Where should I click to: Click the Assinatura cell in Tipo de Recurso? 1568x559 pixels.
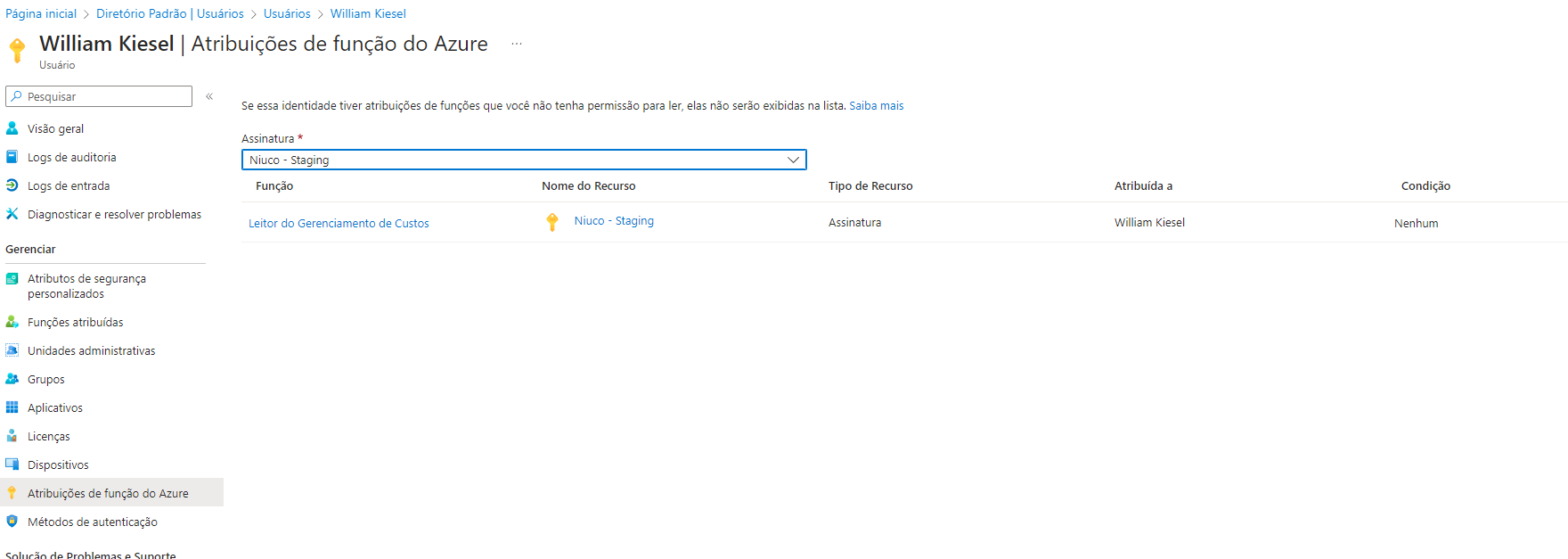tap(854, 222)
